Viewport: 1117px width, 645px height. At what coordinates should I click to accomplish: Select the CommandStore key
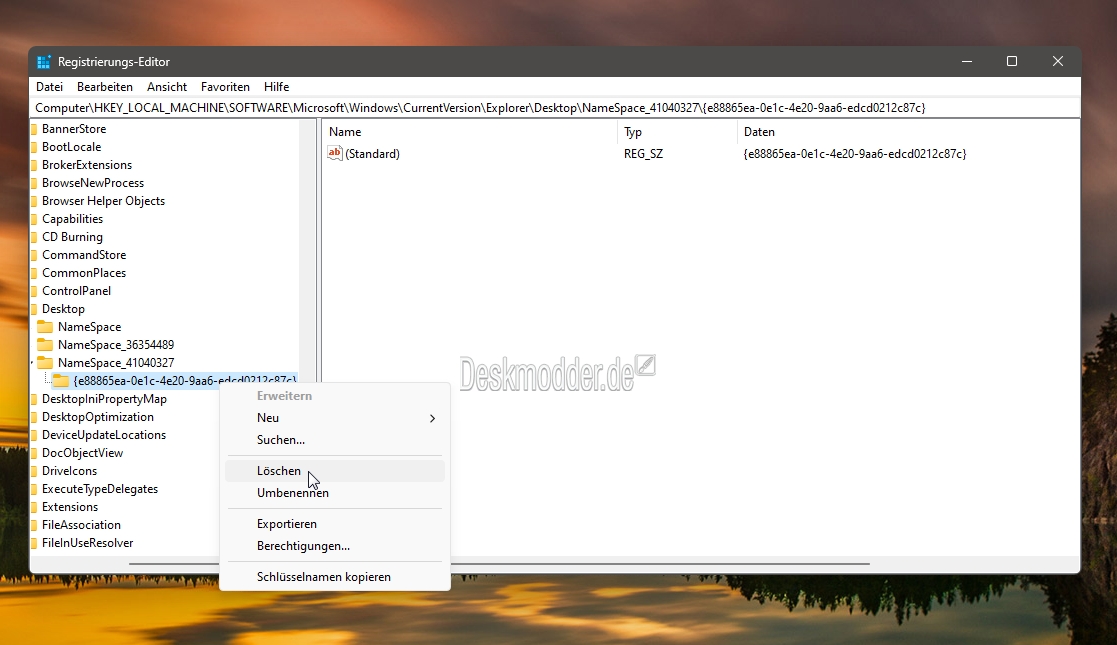point(84,254)
